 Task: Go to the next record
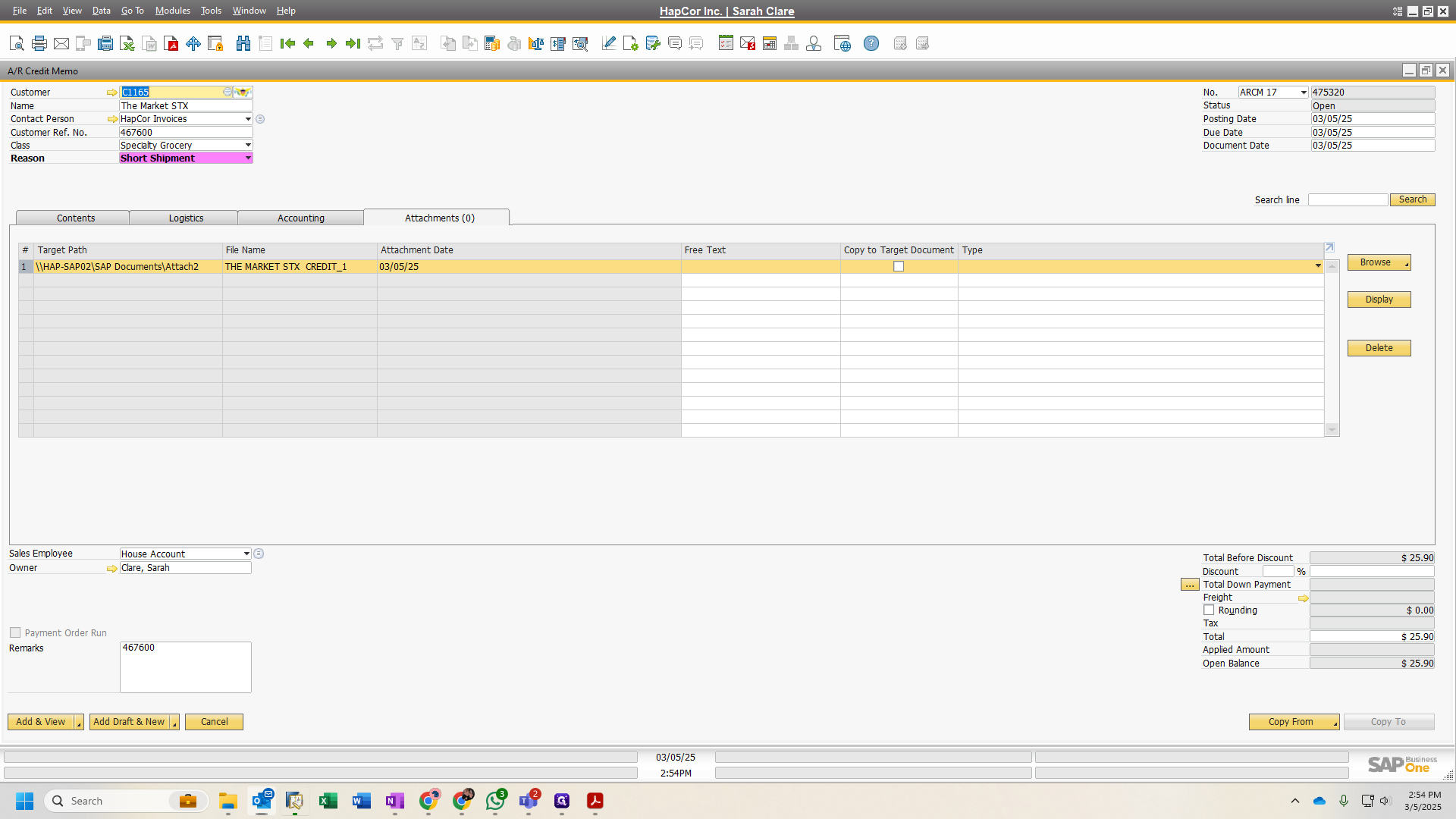(x=331, y=43)
